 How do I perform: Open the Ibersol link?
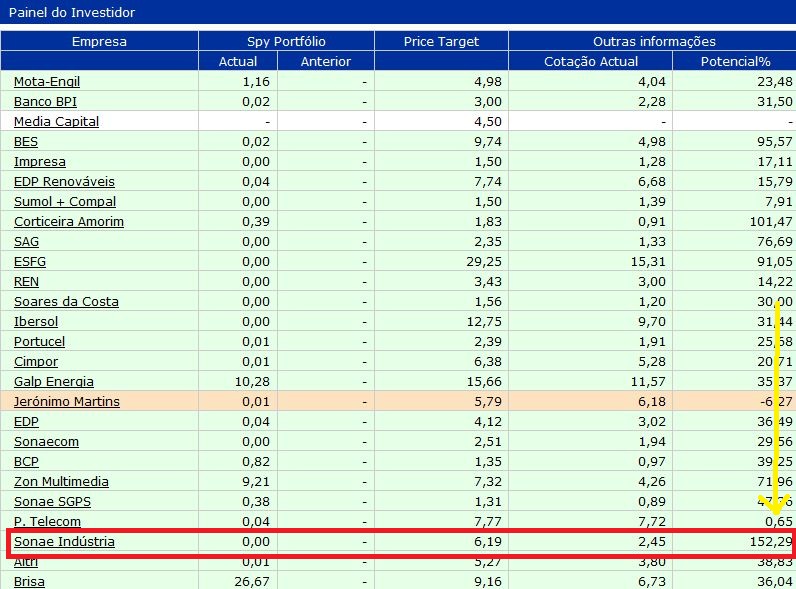[36, 321]
